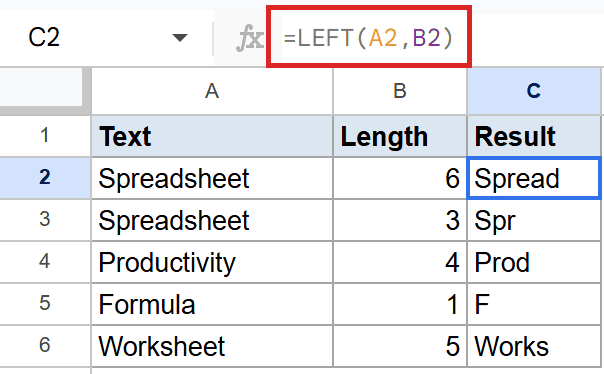Select the Length cell containing 4
604x374 pixels.
point(400,262)
